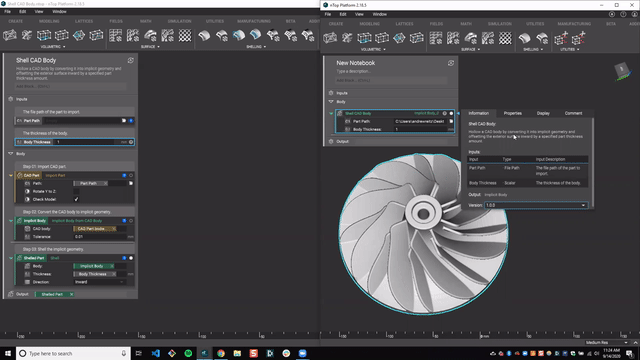The width and height of the screenshot is (640, 360).
Task: Toggle visibility circle on Shelled Part block
Action: (x=131, y=258)
